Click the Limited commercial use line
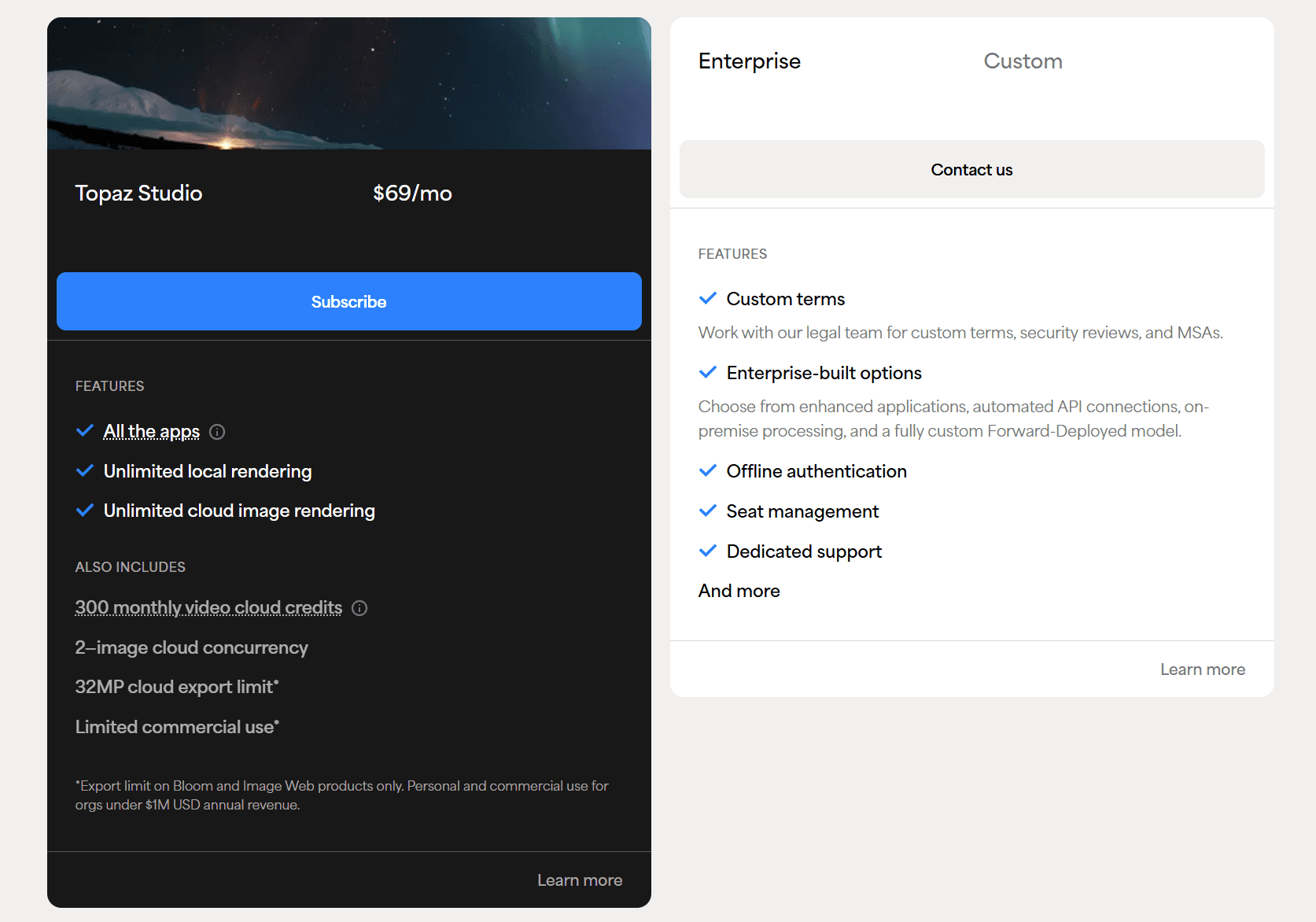 click(177, 727)
